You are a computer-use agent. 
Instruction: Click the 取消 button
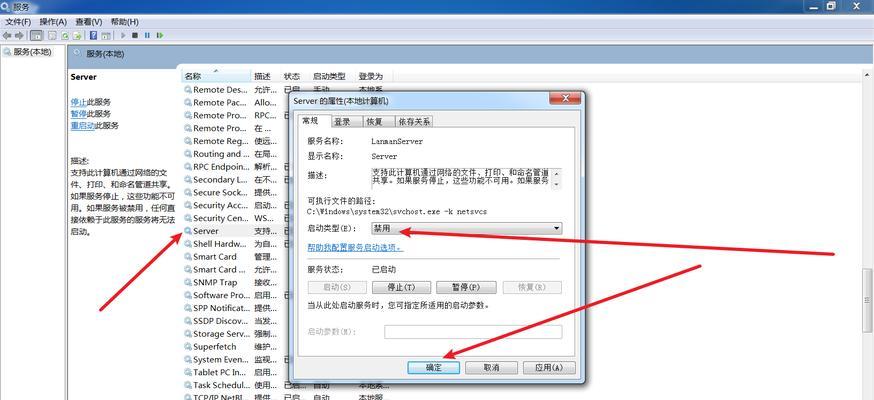click(492, 368)
